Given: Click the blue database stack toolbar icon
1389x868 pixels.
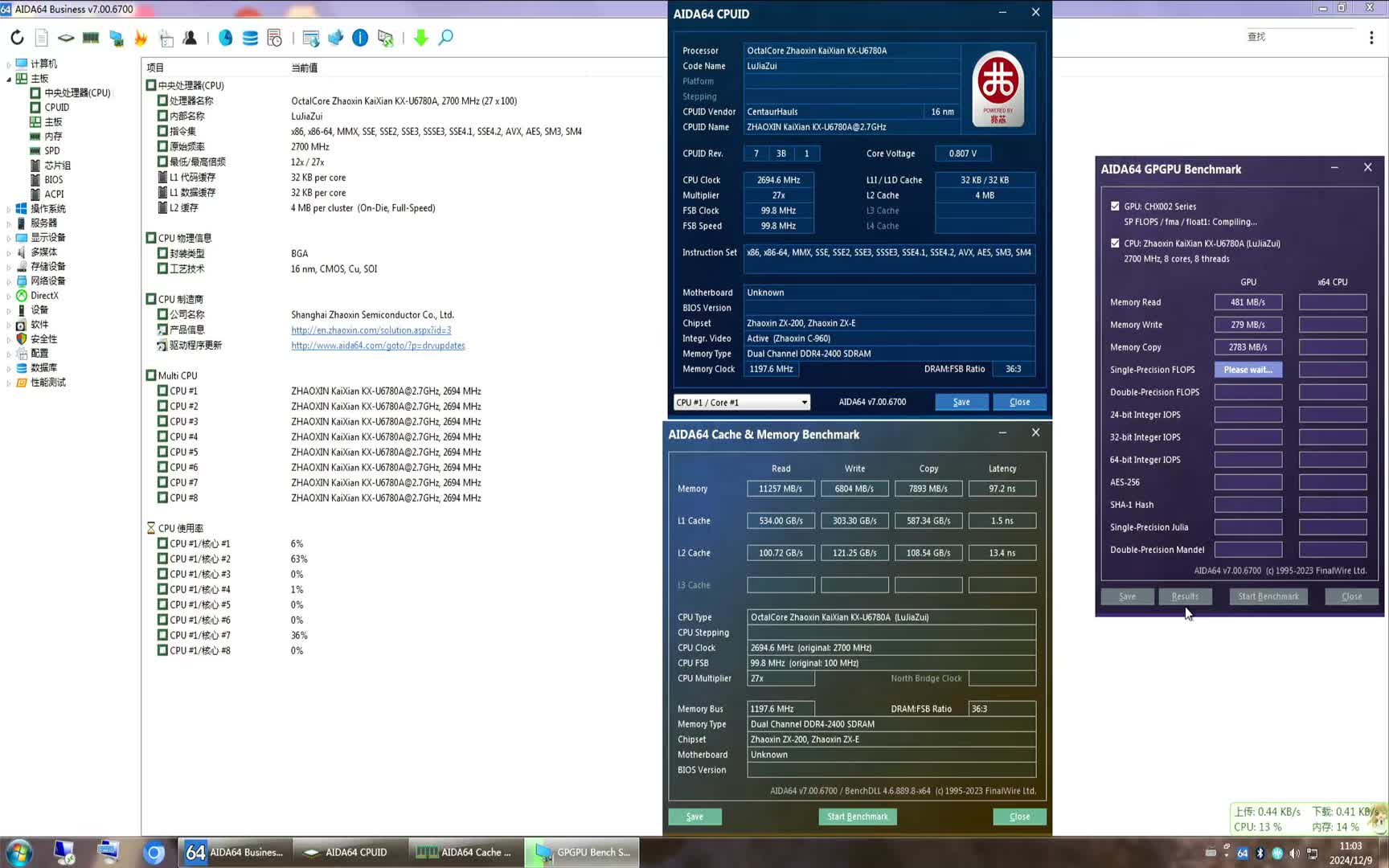Looking at the screenshot, I should click(250, 38).
